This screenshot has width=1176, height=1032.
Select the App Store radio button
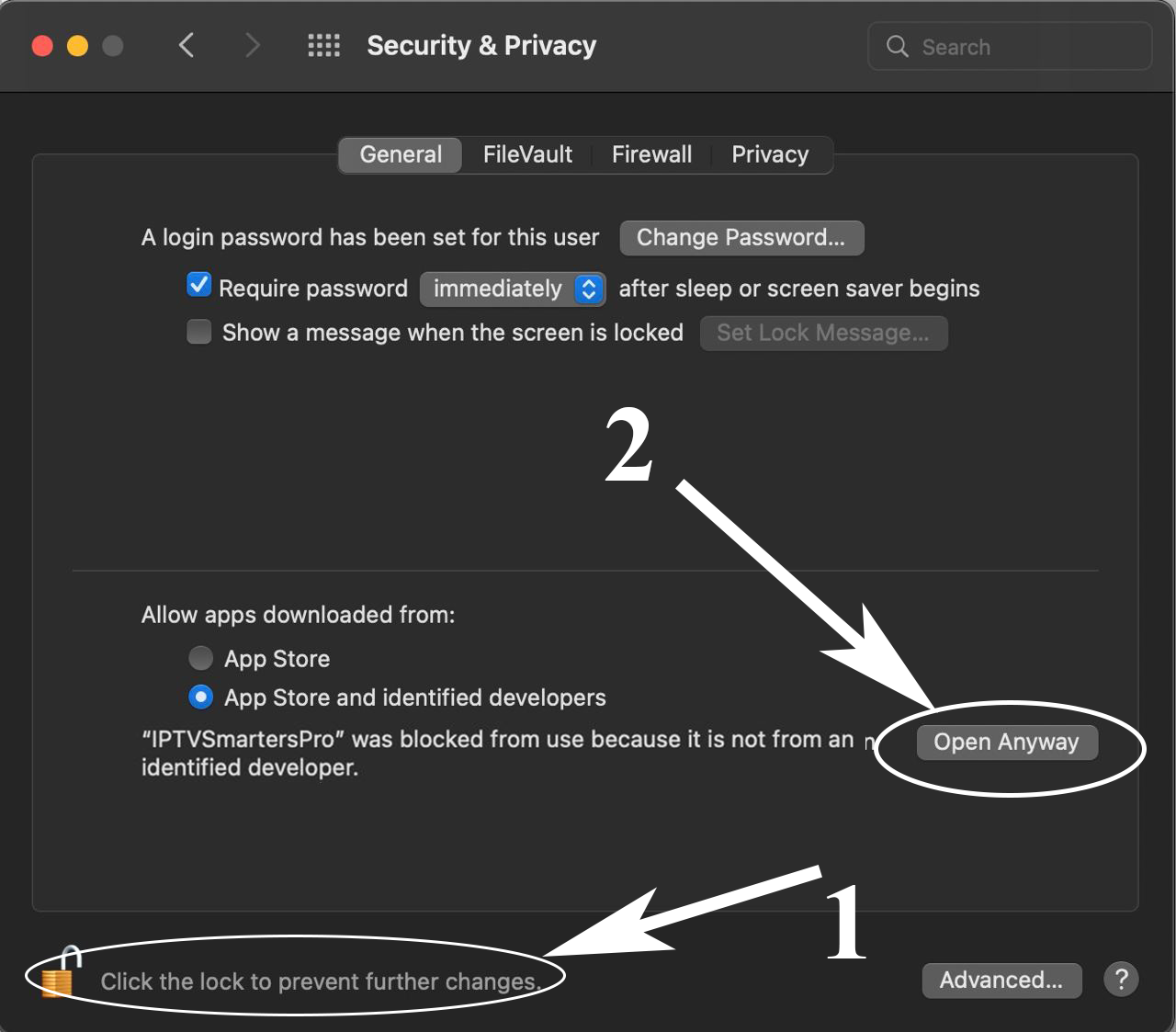200,658
